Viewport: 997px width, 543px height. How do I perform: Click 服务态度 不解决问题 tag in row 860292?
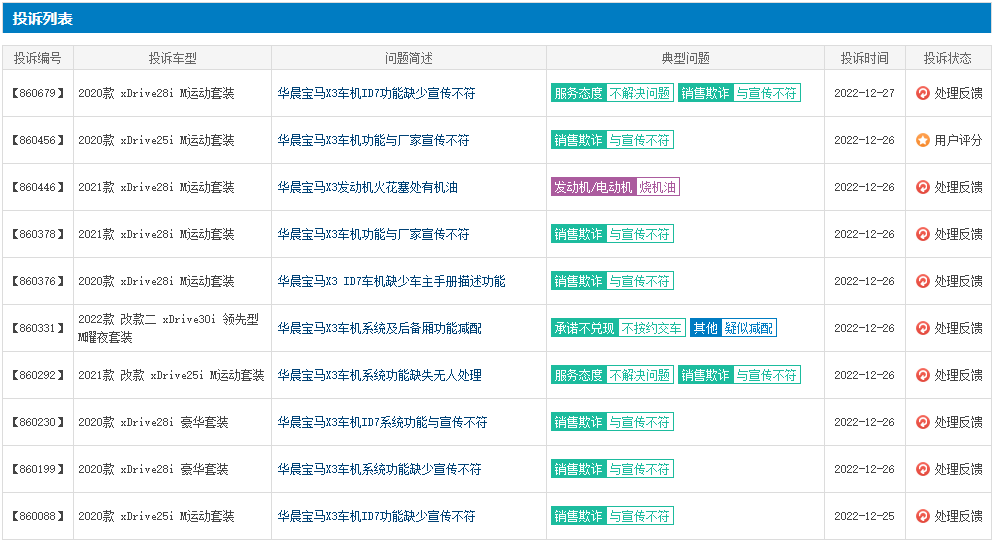click(x=612, y=376)
